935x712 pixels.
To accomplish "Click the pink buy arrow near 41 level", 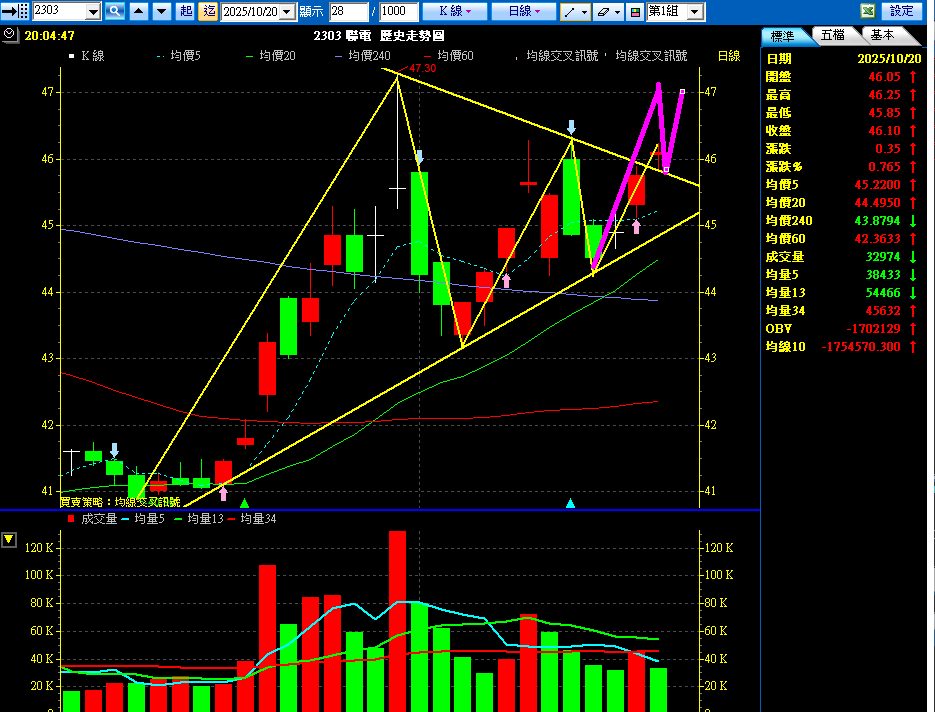I will (x=223, y=493).
